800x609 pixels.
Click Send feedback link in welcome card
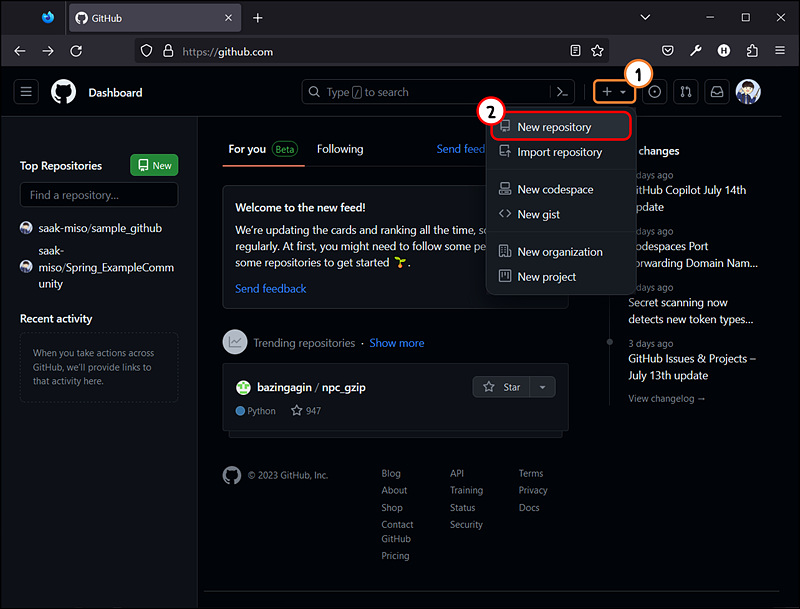click(x=270, y=289)
